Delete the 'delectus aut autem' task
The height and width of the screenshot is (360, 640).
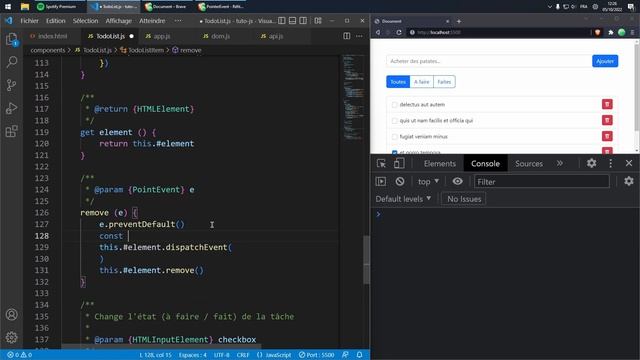tap(607, 104)
